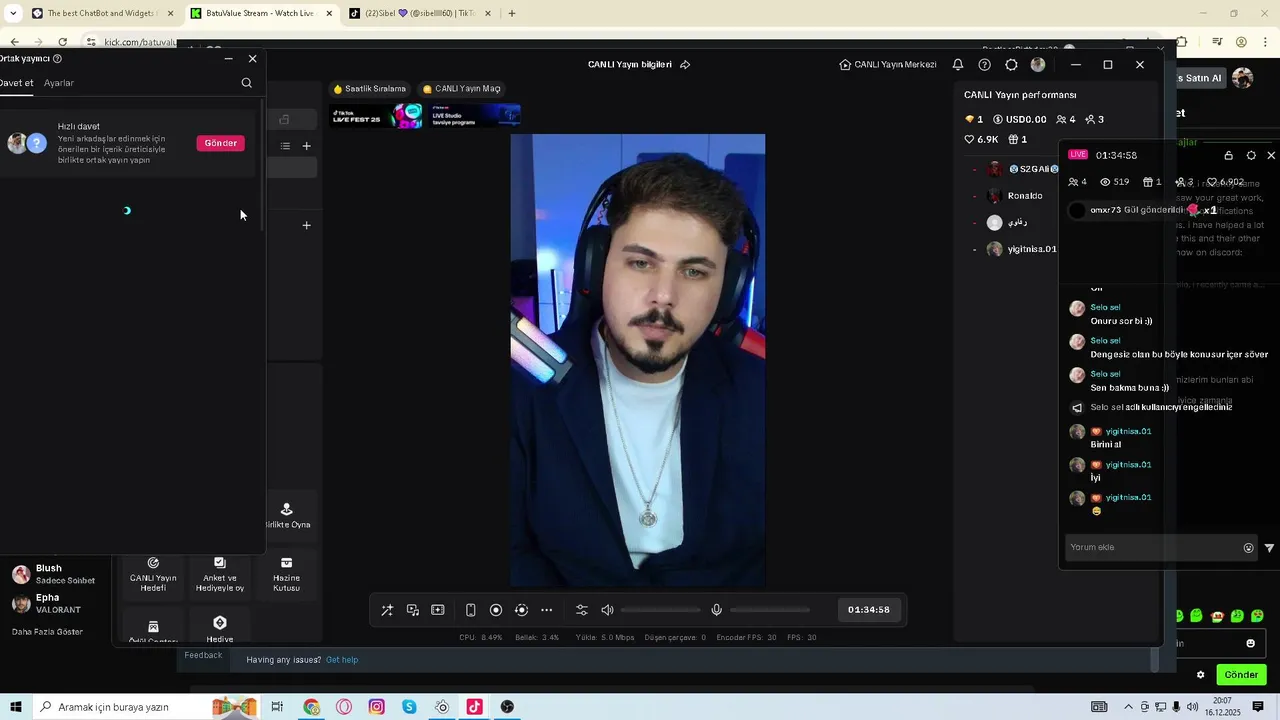
Task: Open emoji picker in Yorum ekle field
Action: pyautogui.click(x=1248, y=548)
